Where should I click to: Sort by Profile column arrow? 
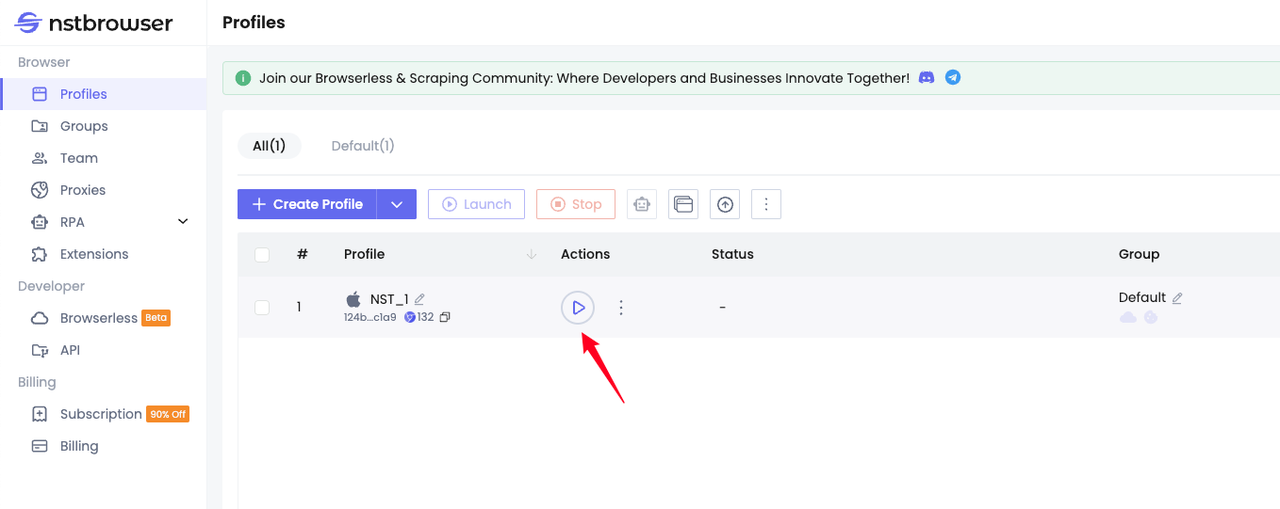click(531, 255)
